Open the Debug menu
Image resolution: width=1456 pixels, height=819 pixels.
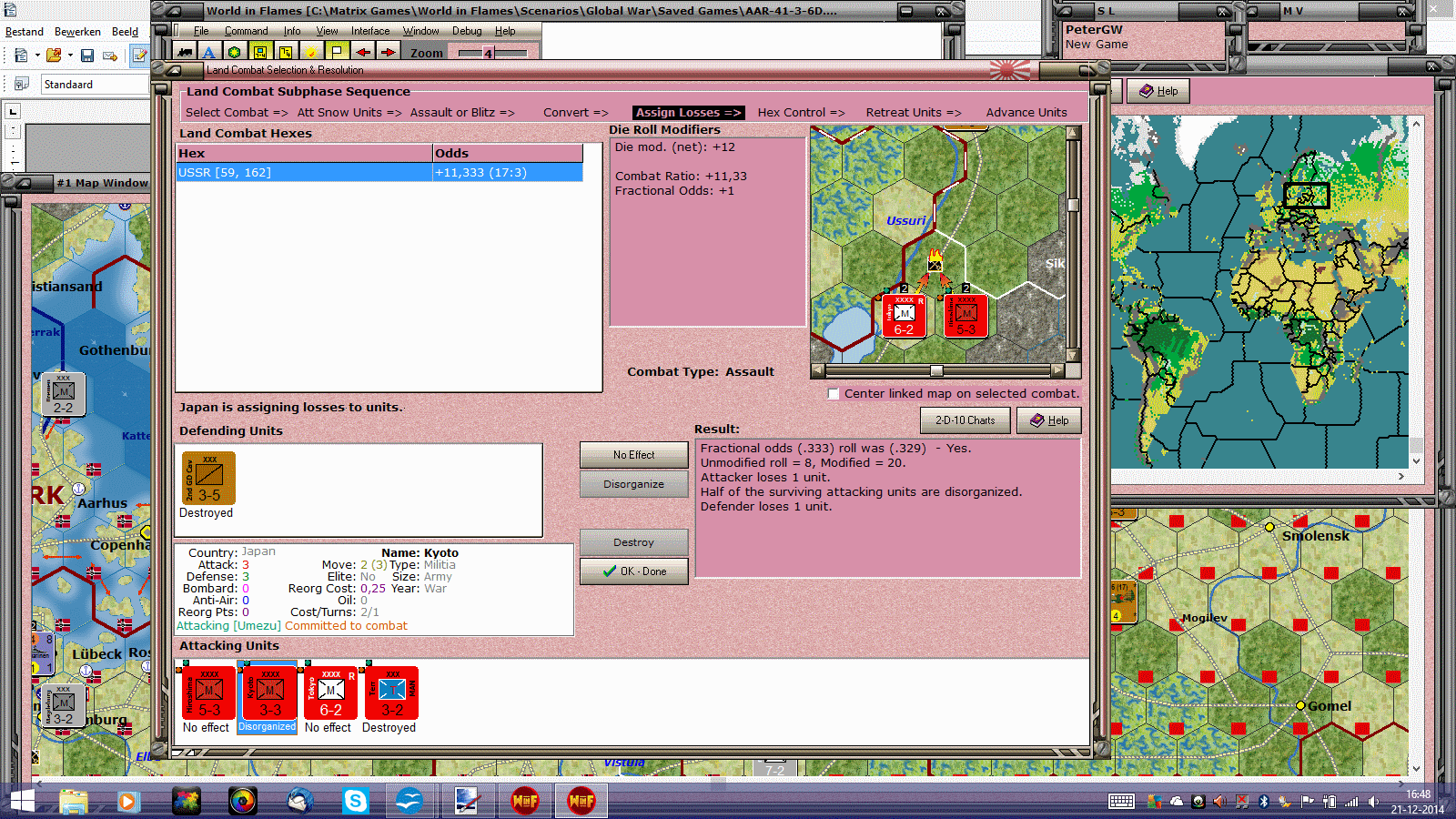click(x=467, y=31)
